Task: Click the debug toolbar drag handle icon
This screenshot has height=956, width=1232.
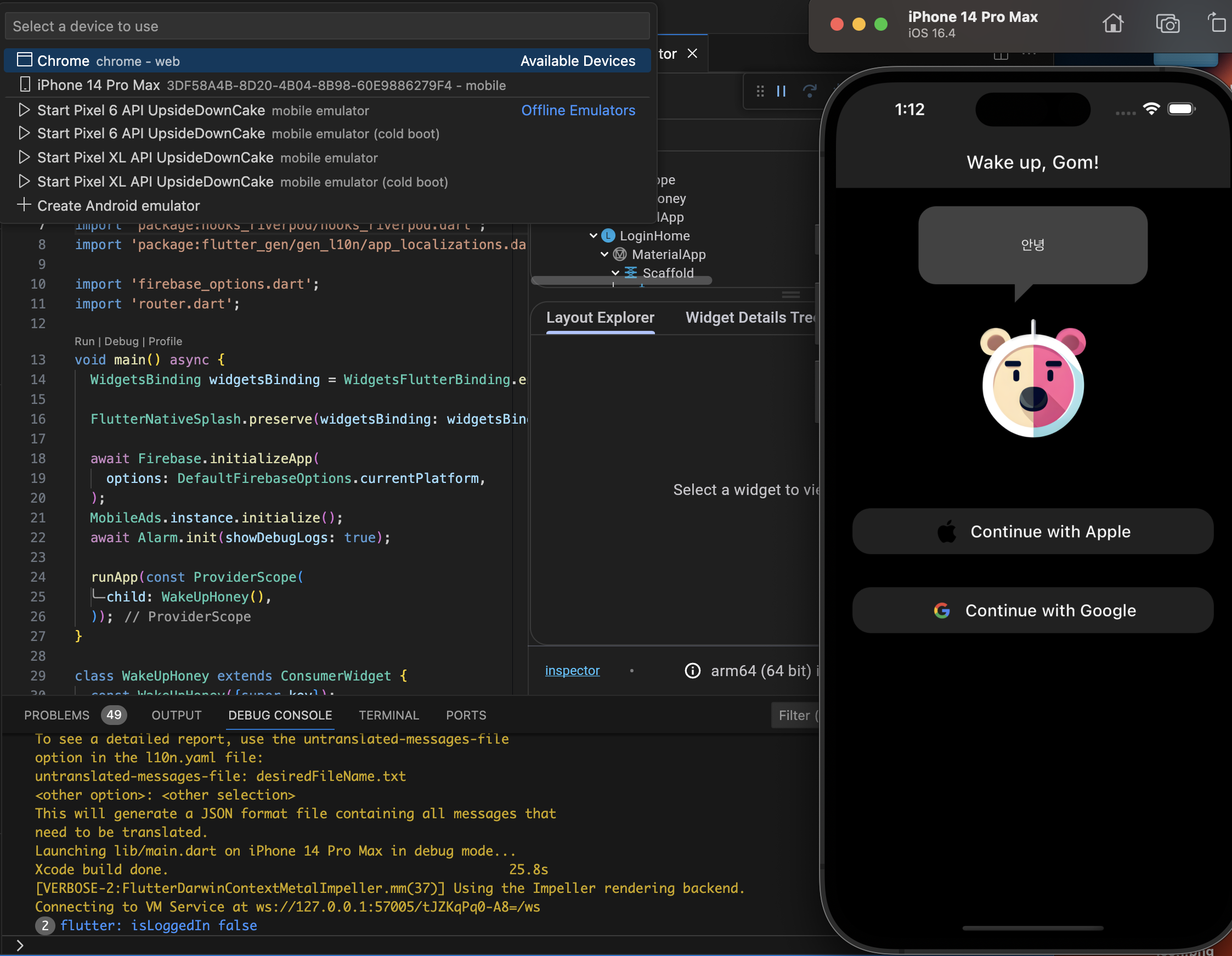Action: (x=760, y=92)
